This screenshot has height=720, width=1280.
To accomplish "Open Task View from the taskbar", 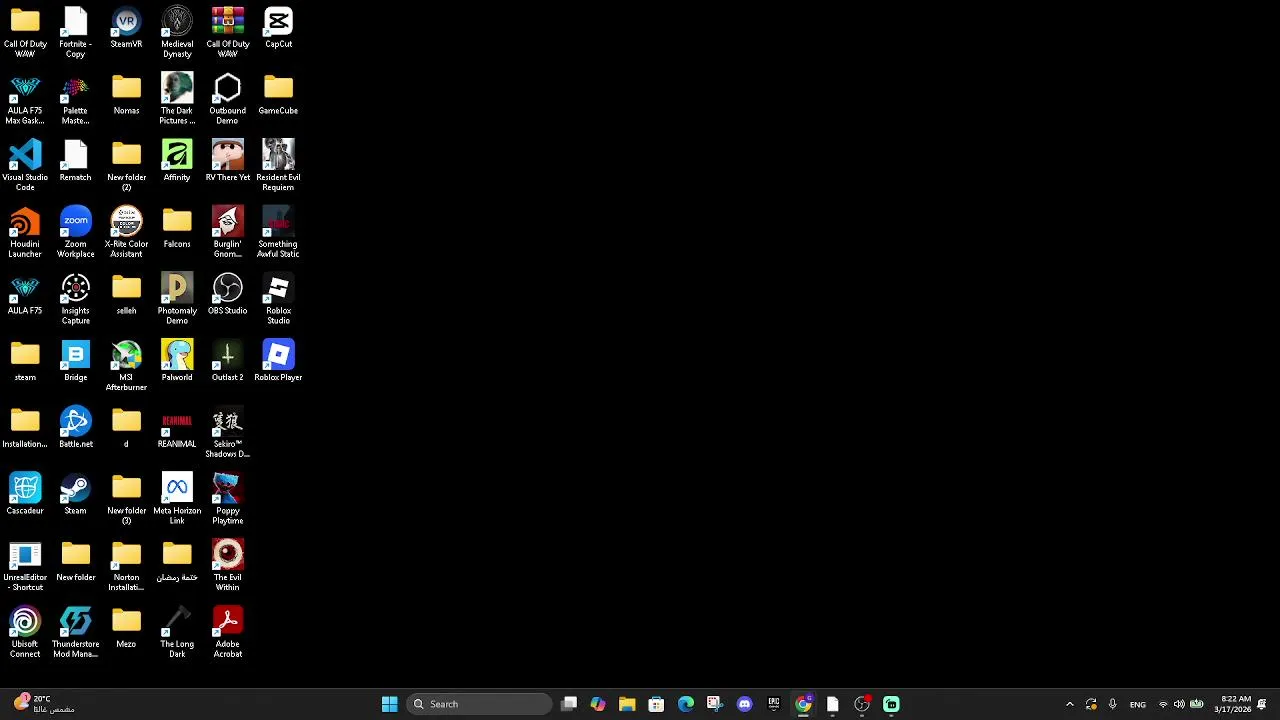I will (569, 704).
